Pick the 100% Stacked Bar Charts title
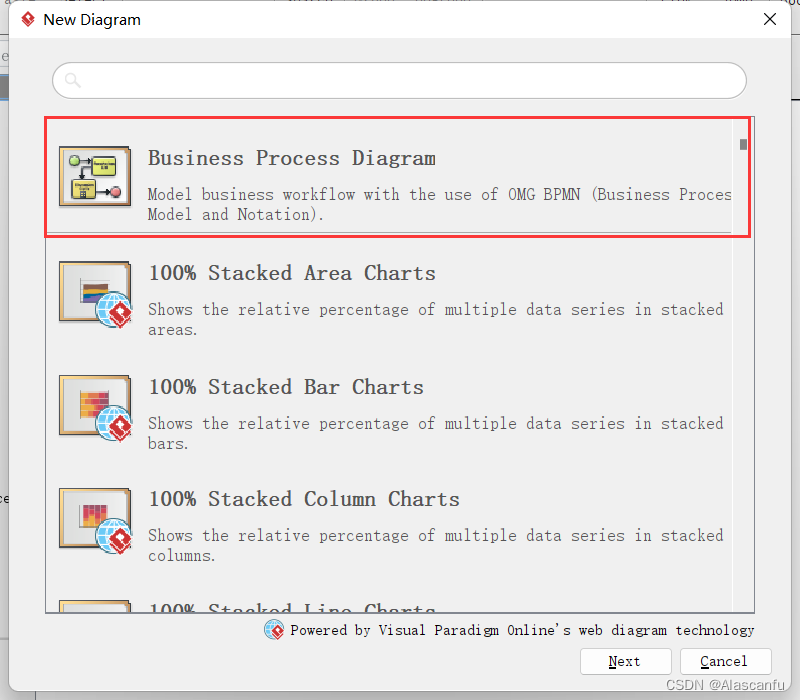800x700 pixels. point(286,387)
